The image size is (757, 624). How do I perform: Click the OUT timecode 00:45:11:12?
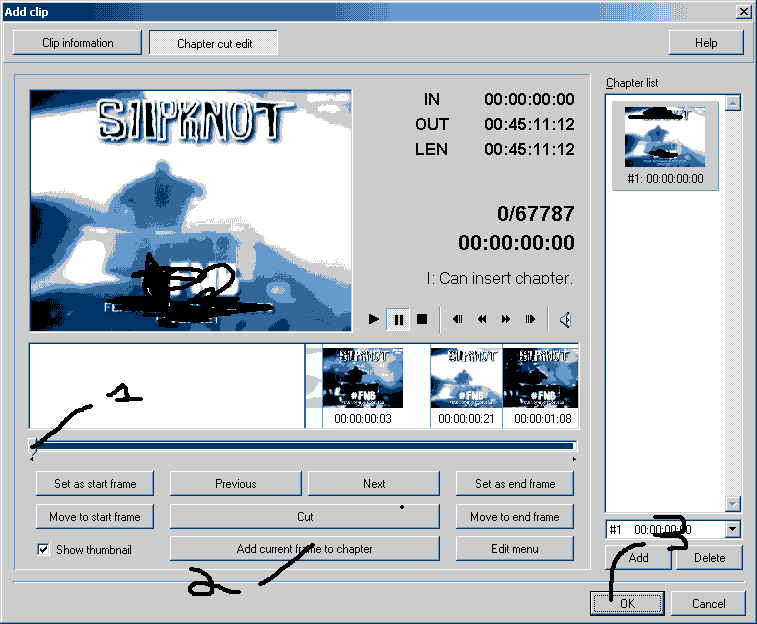click(529, 124)
